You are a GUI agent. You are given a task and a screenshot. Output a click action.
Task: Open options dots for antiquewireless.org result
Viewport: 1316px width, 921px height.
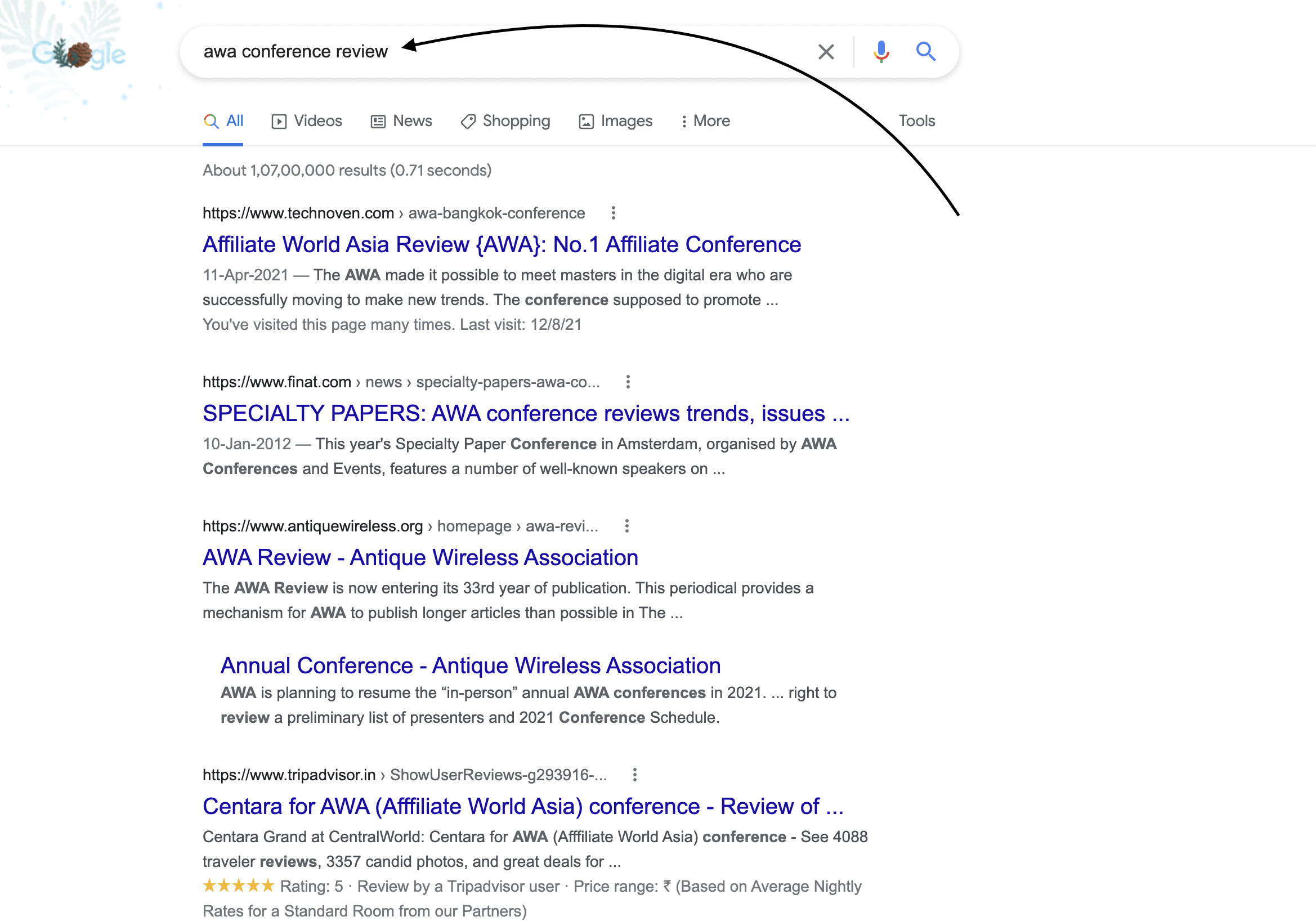626,526
